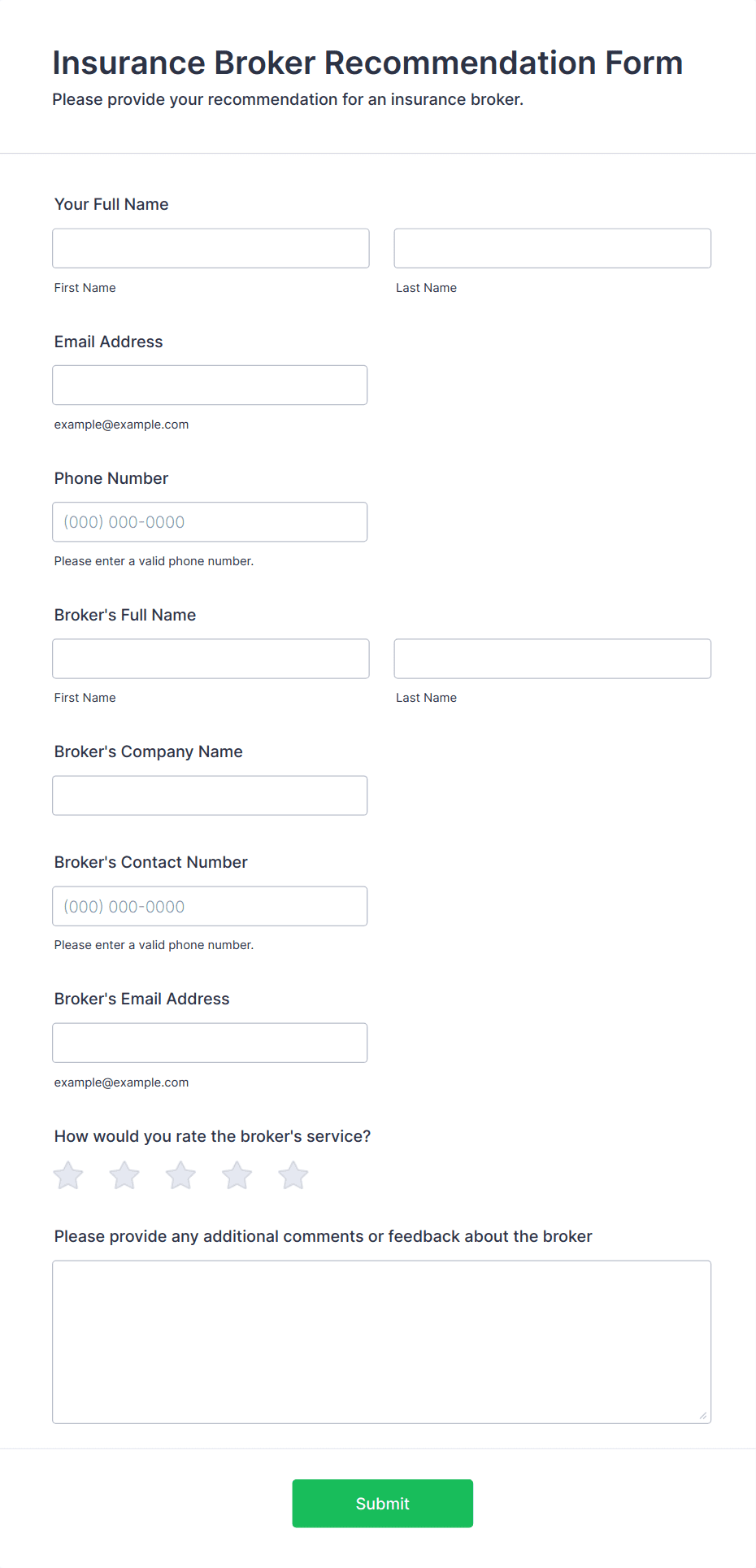Click the broker service rating question label
Viewport: 756px width, 1568px height.
click(212, 1136)
